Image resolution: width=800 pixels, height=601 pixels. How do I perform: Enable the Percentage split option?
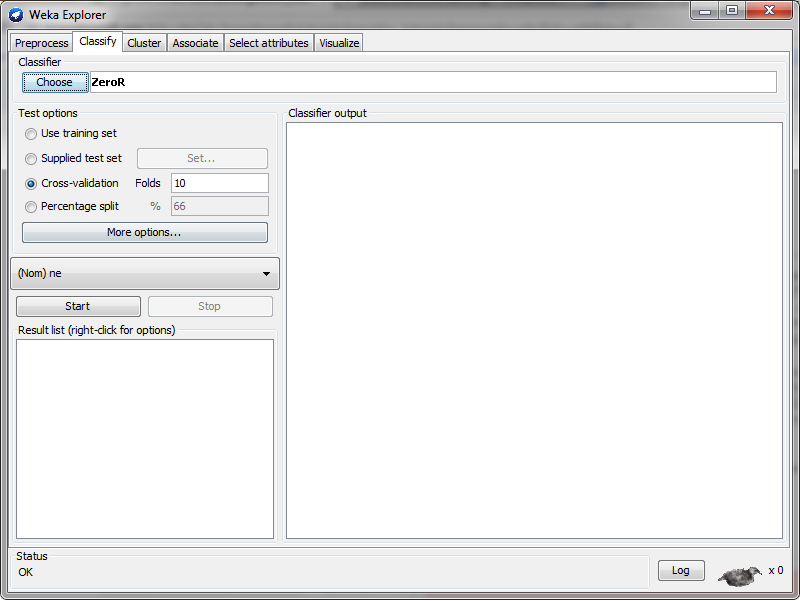coord(32,207)
